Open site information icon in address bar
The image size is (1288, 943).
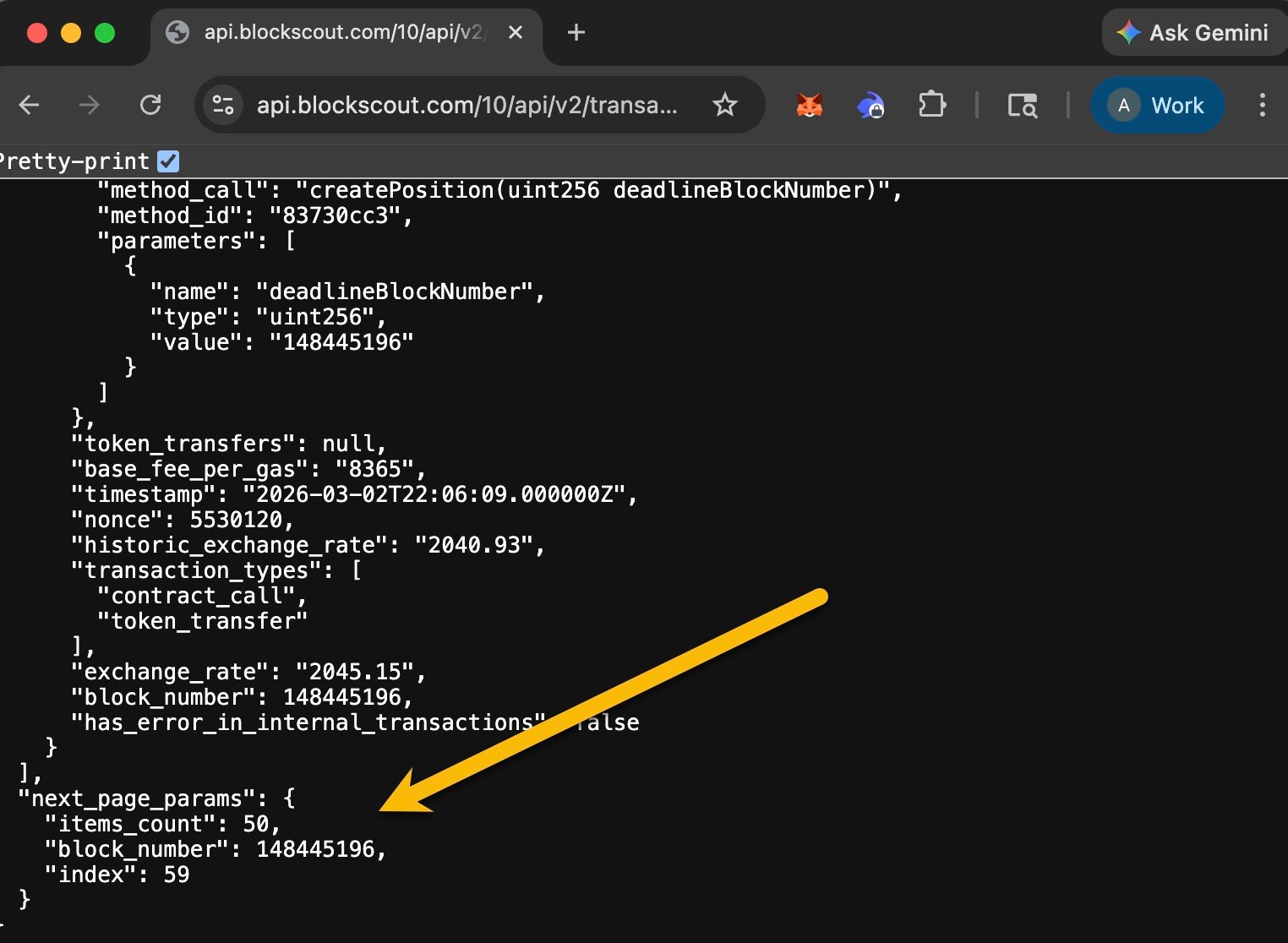223,105
